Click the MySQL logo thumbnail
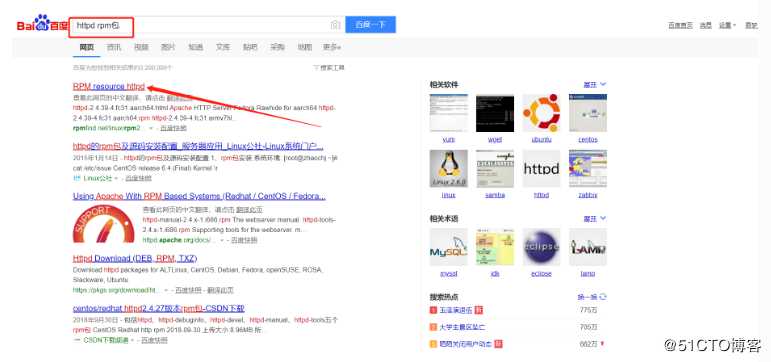 click(448, 247)
